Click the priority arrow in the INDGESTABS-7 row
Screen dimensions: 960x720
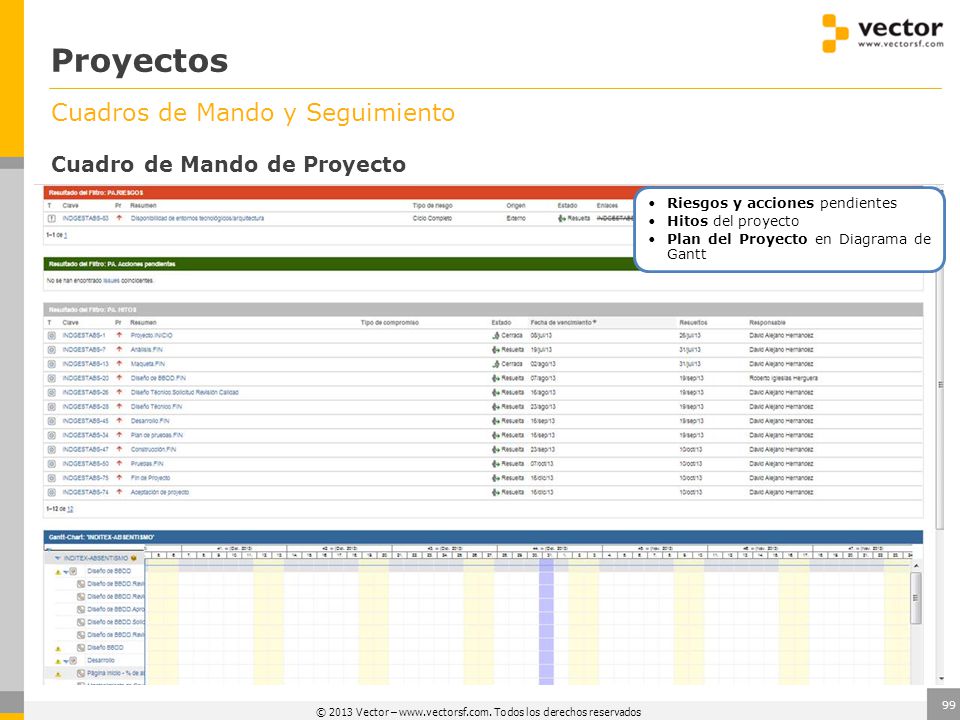point(119,350)
